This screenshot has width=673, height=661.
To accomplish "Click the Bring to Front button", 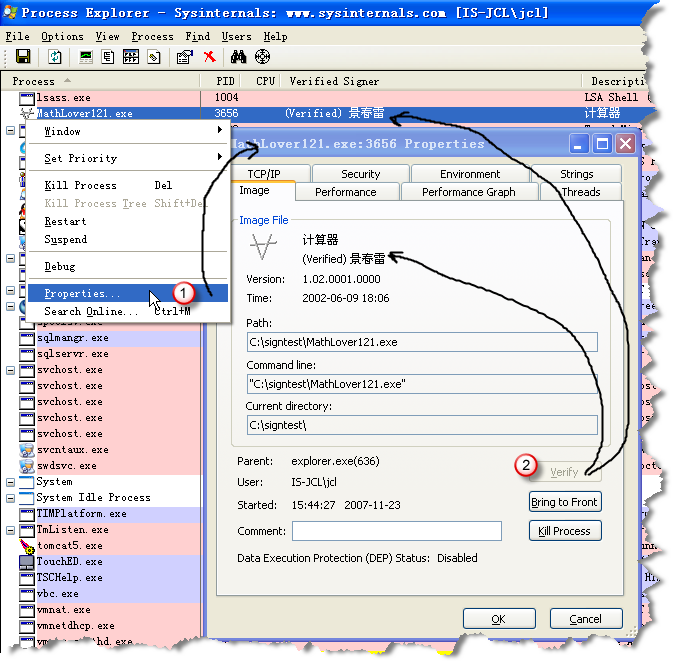I will pyautogui.click(x=565, y=502).
